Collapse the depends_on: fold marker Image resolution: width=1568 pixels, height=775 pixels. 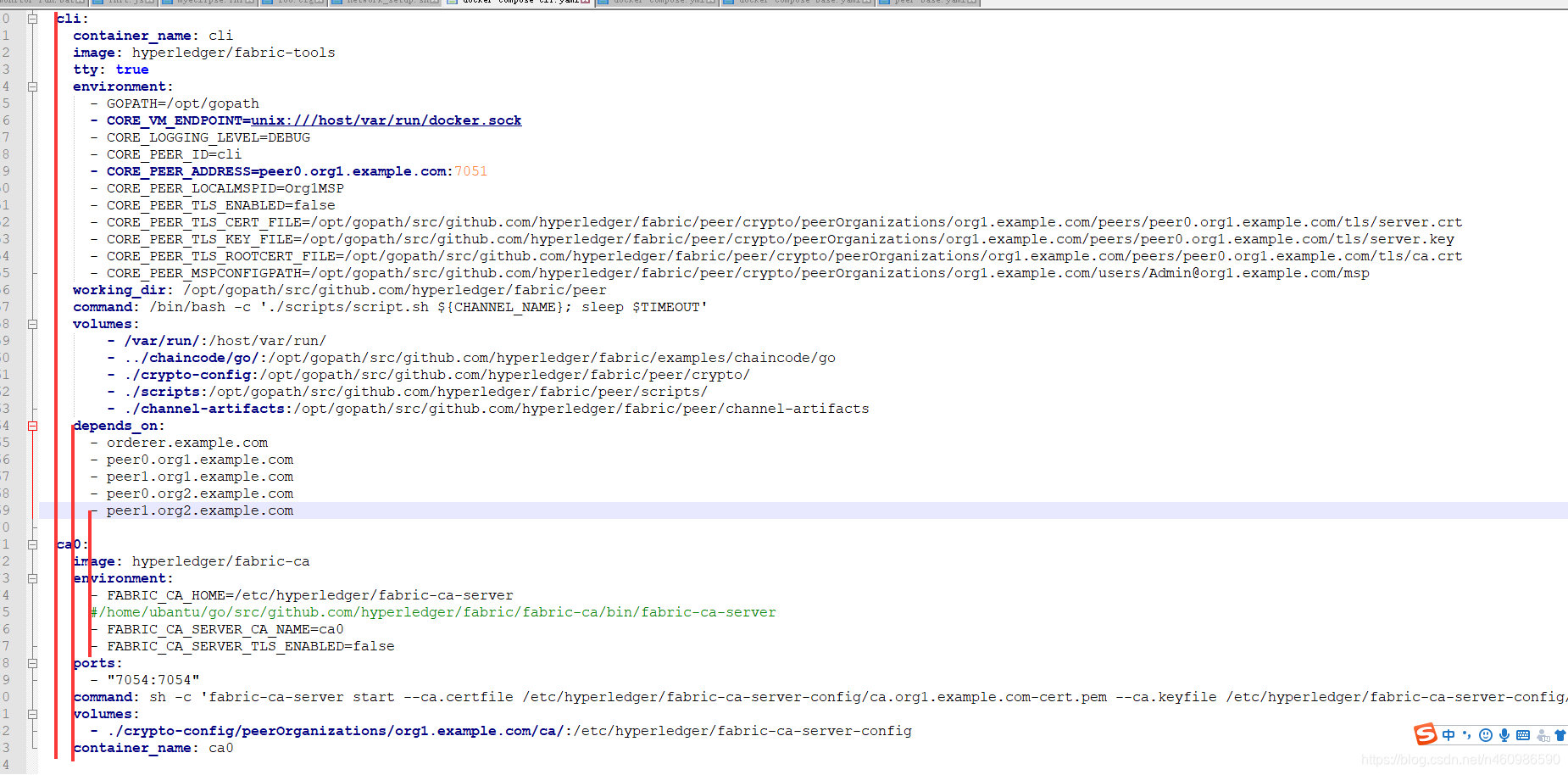pos(33,426)
